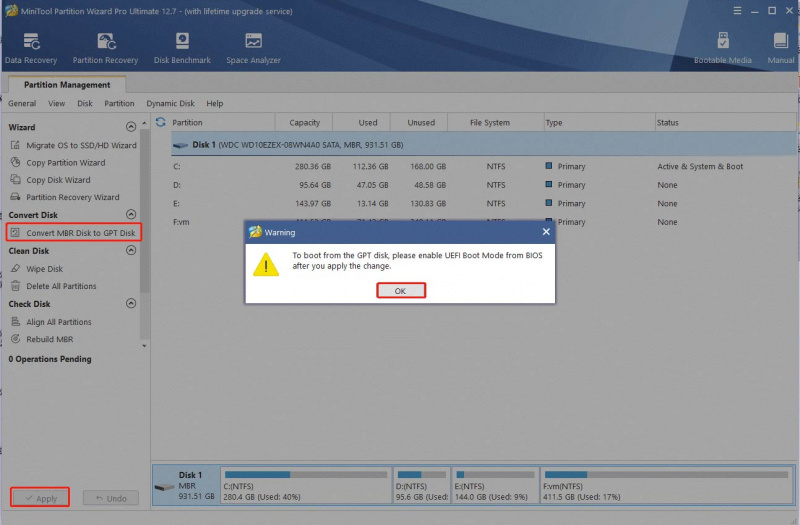This screenshot has height=525, width=800.
Task: Select the C: partition row
Action: pos(483,166)
